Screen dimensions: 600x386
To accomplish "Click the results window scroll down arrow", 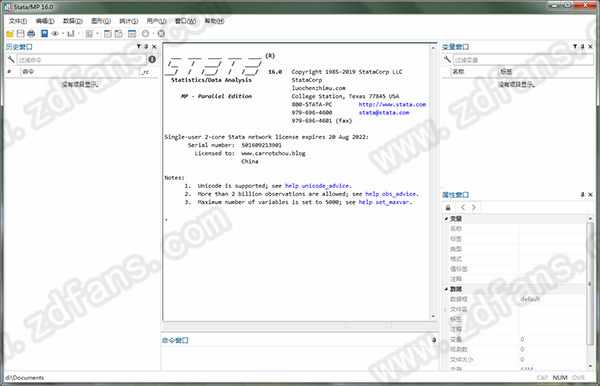I will (433, 316).
